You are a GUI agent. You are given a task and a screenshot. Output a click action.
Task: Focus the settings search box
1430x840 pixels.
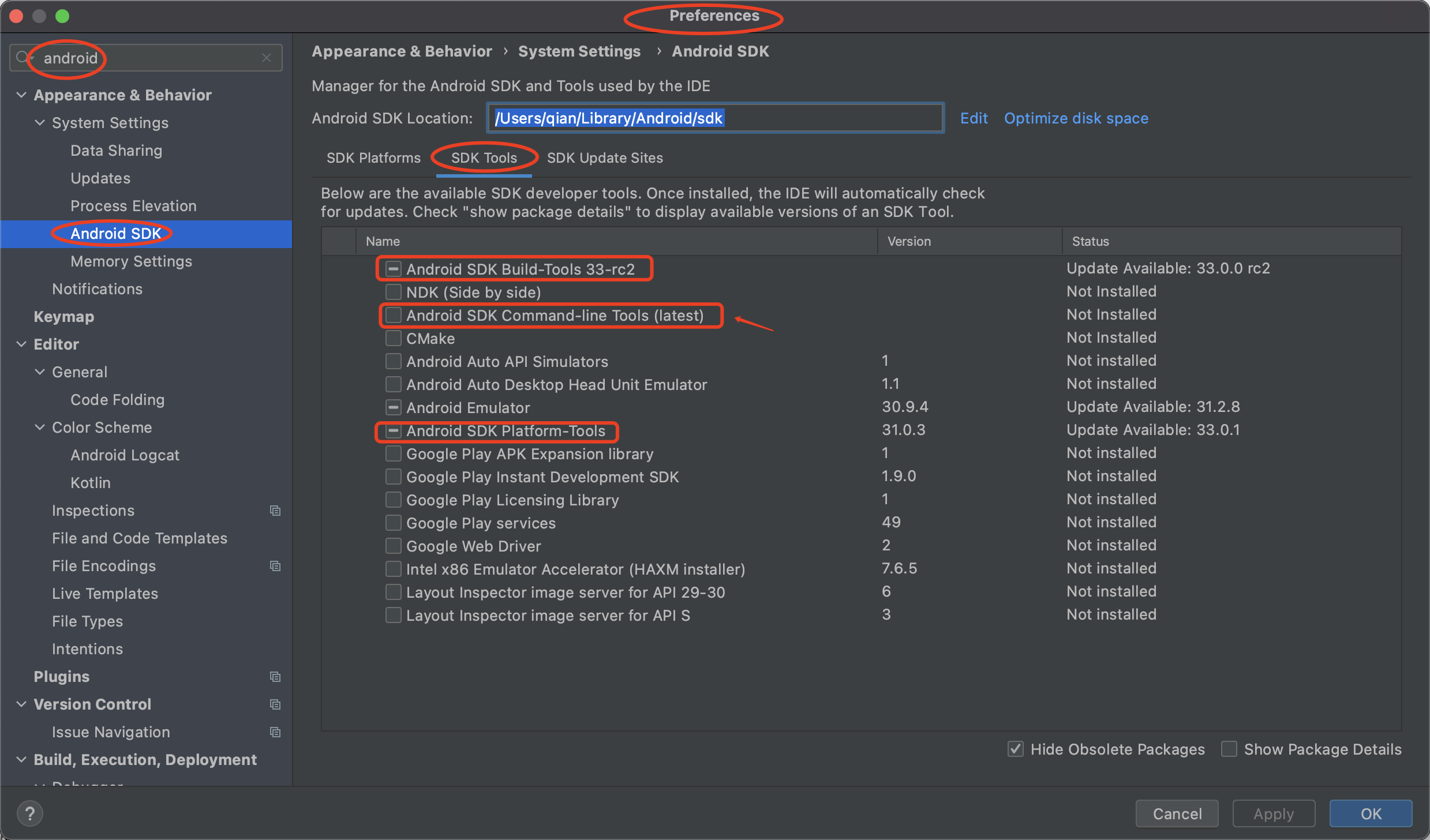[x=146, y=58]
